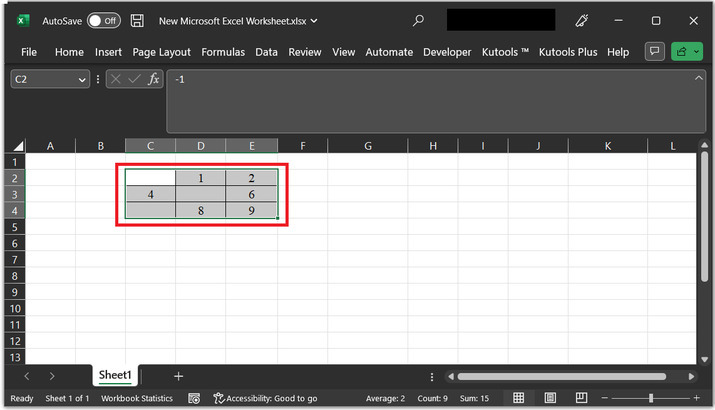Open the Kutools tab
Image resolution: width=715 pixels, height=410 pixels.
pos(505,52)
